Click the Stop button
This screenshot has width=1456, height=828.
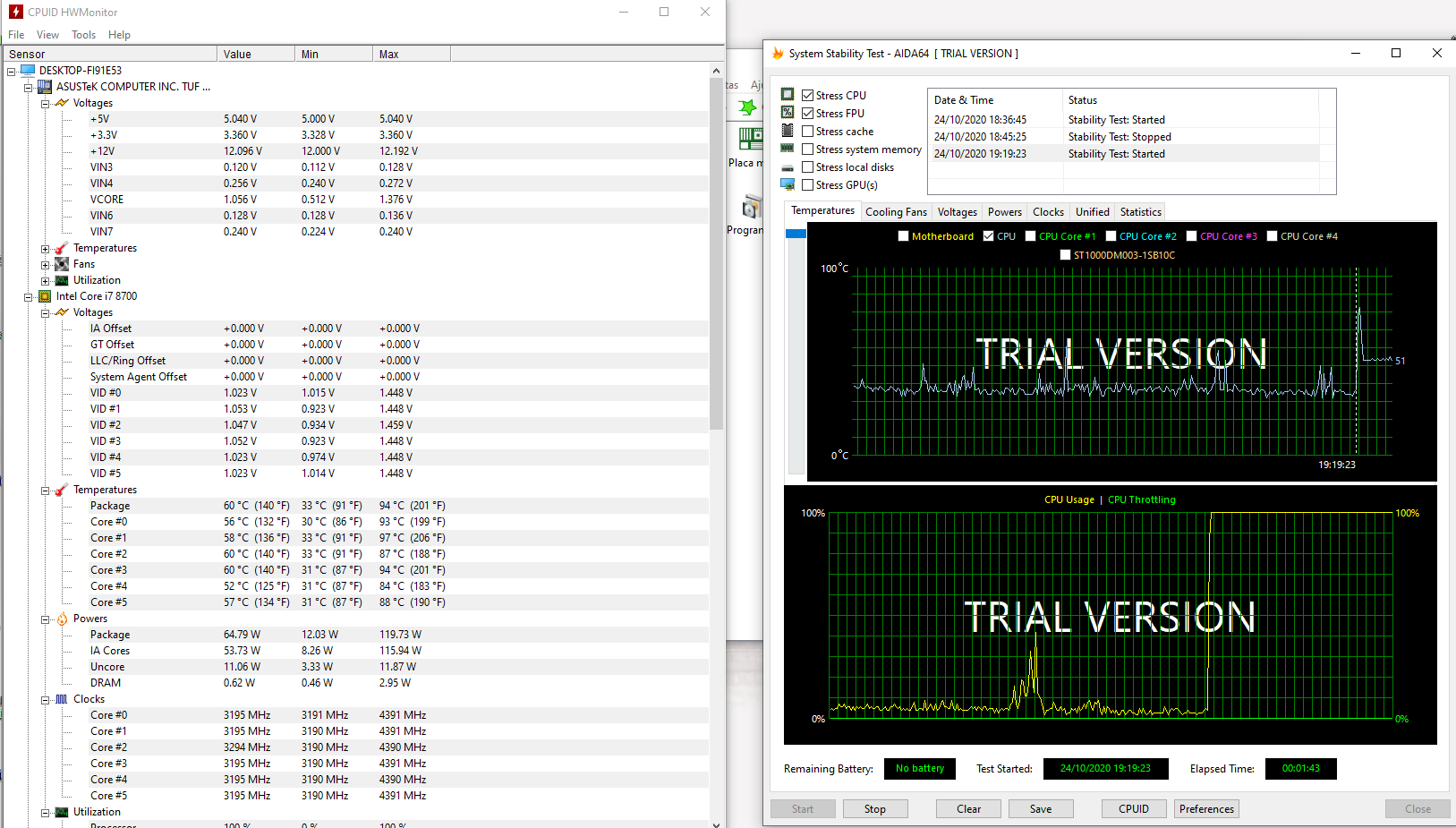point(875,808)
